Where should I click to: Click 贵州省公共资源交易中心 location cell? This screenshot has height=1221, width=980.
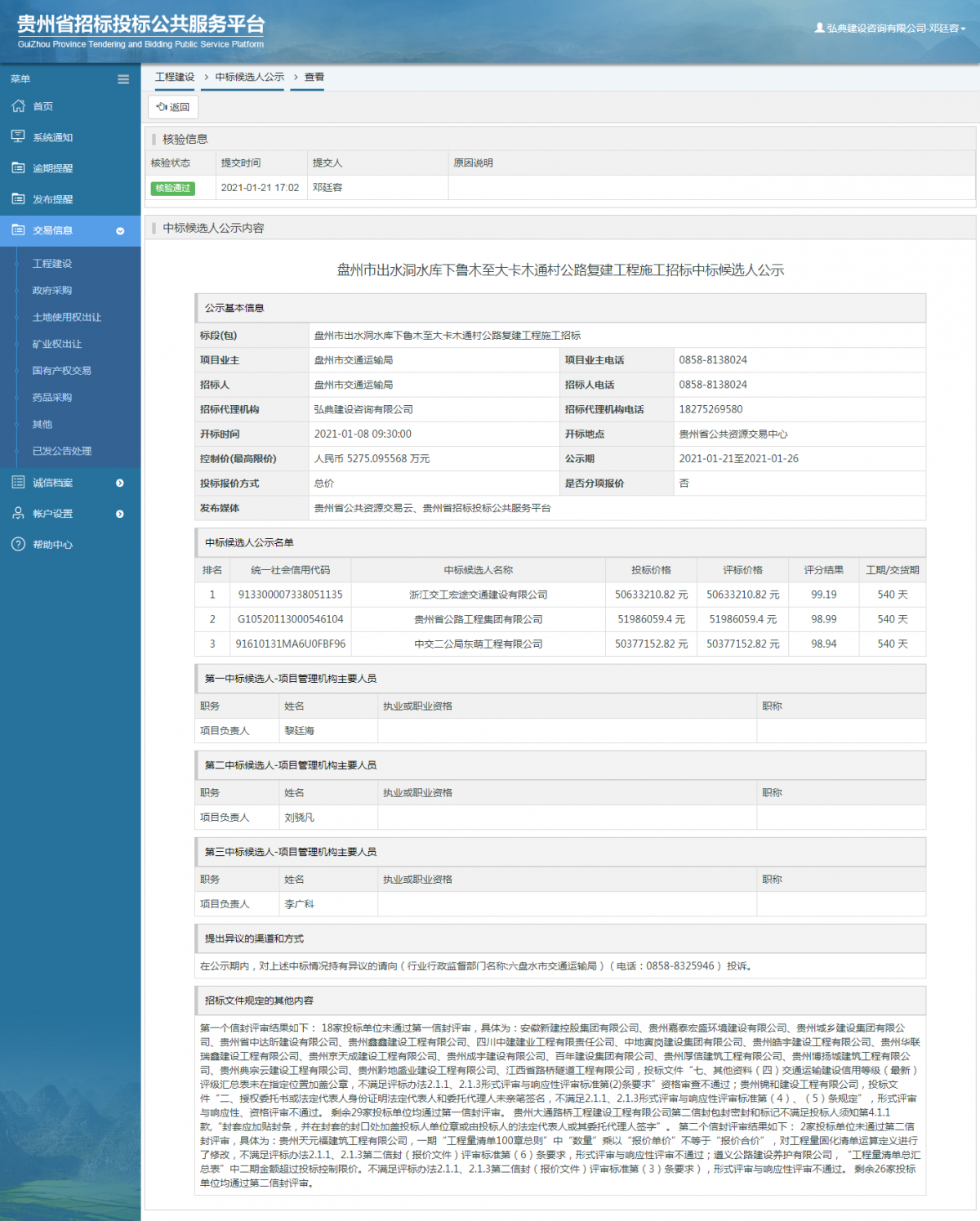click(733, 434)
